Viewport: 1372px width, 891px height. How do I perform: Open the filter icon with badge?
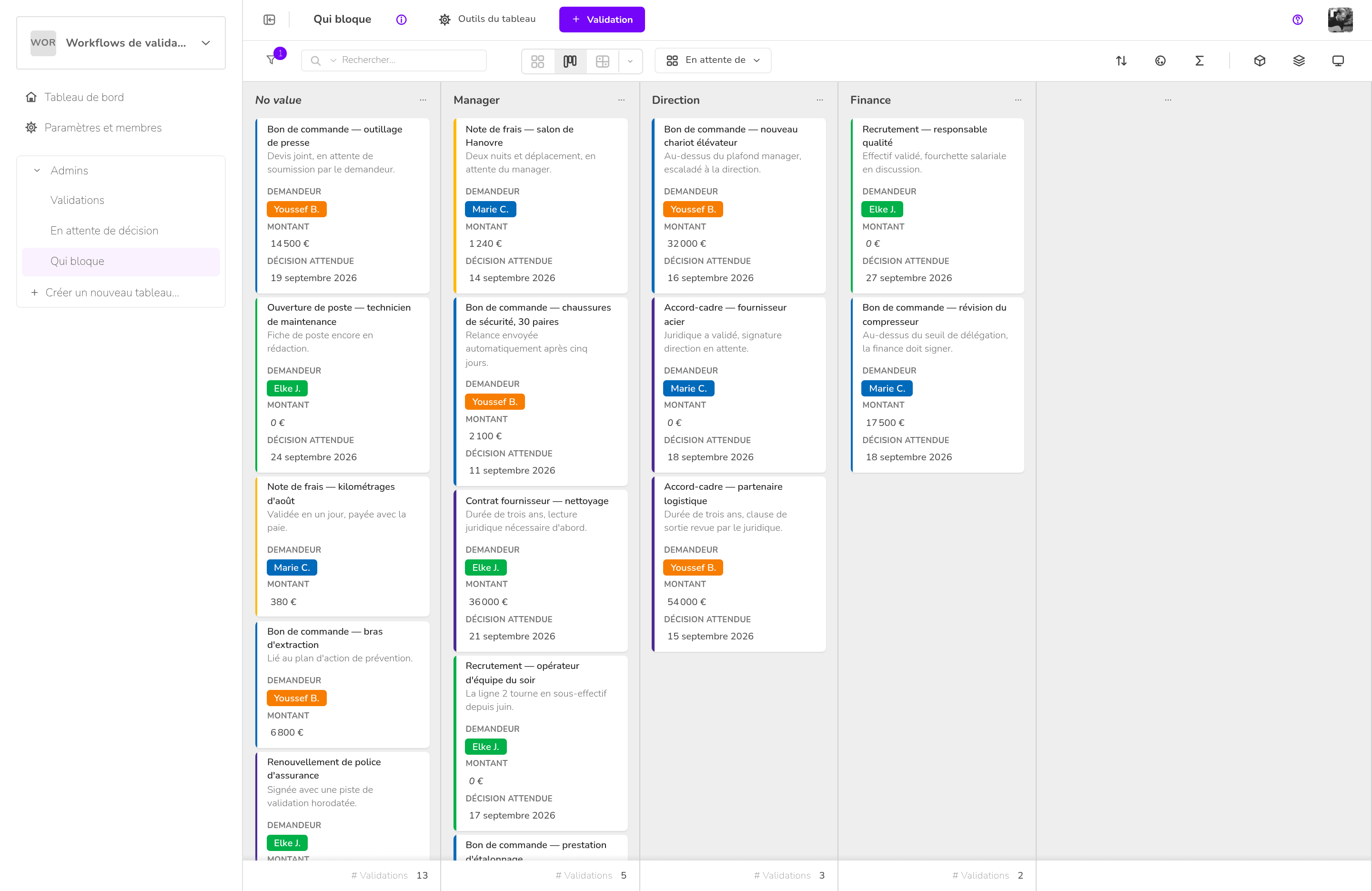pos(271,60)
